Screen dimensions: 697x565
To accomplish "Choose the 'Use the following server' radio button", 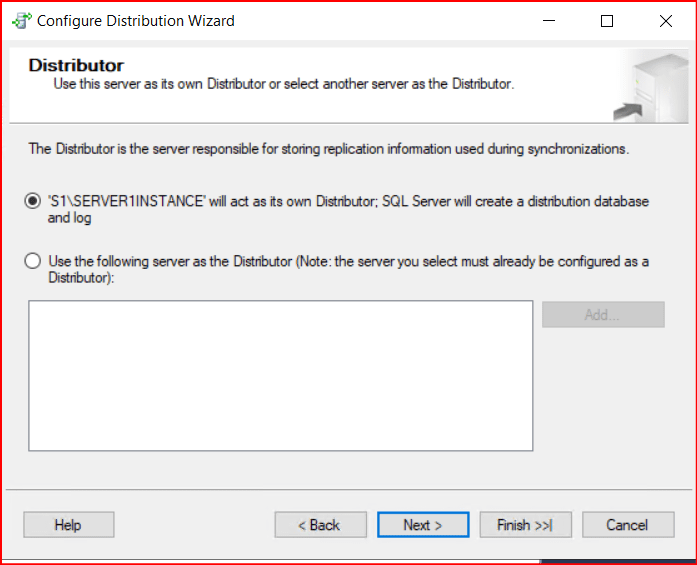I will pos(33,262).
